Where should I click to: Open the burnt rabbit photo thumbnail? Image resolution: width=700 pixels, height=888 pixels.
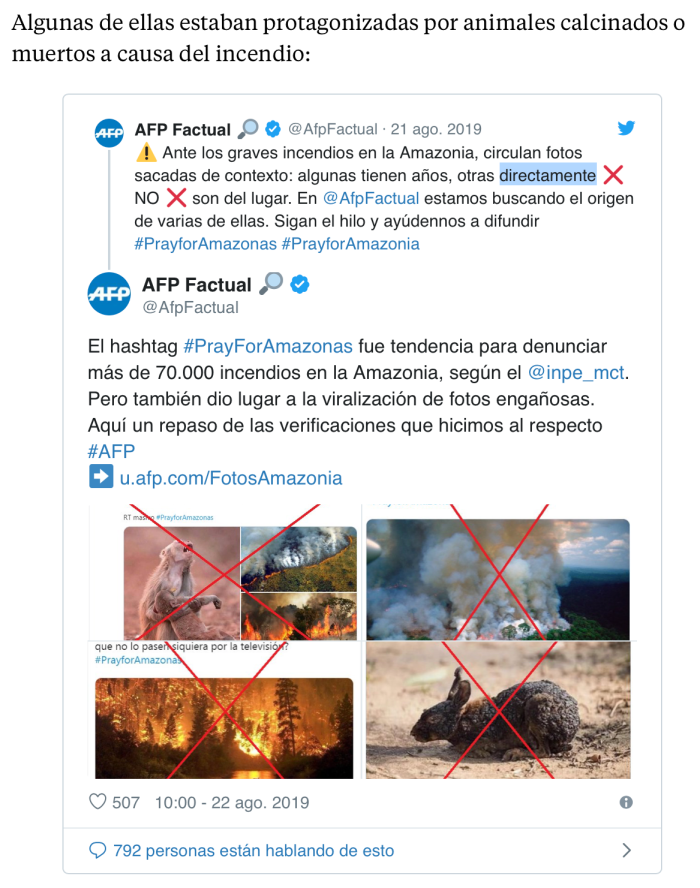click(x=498, y=710)
